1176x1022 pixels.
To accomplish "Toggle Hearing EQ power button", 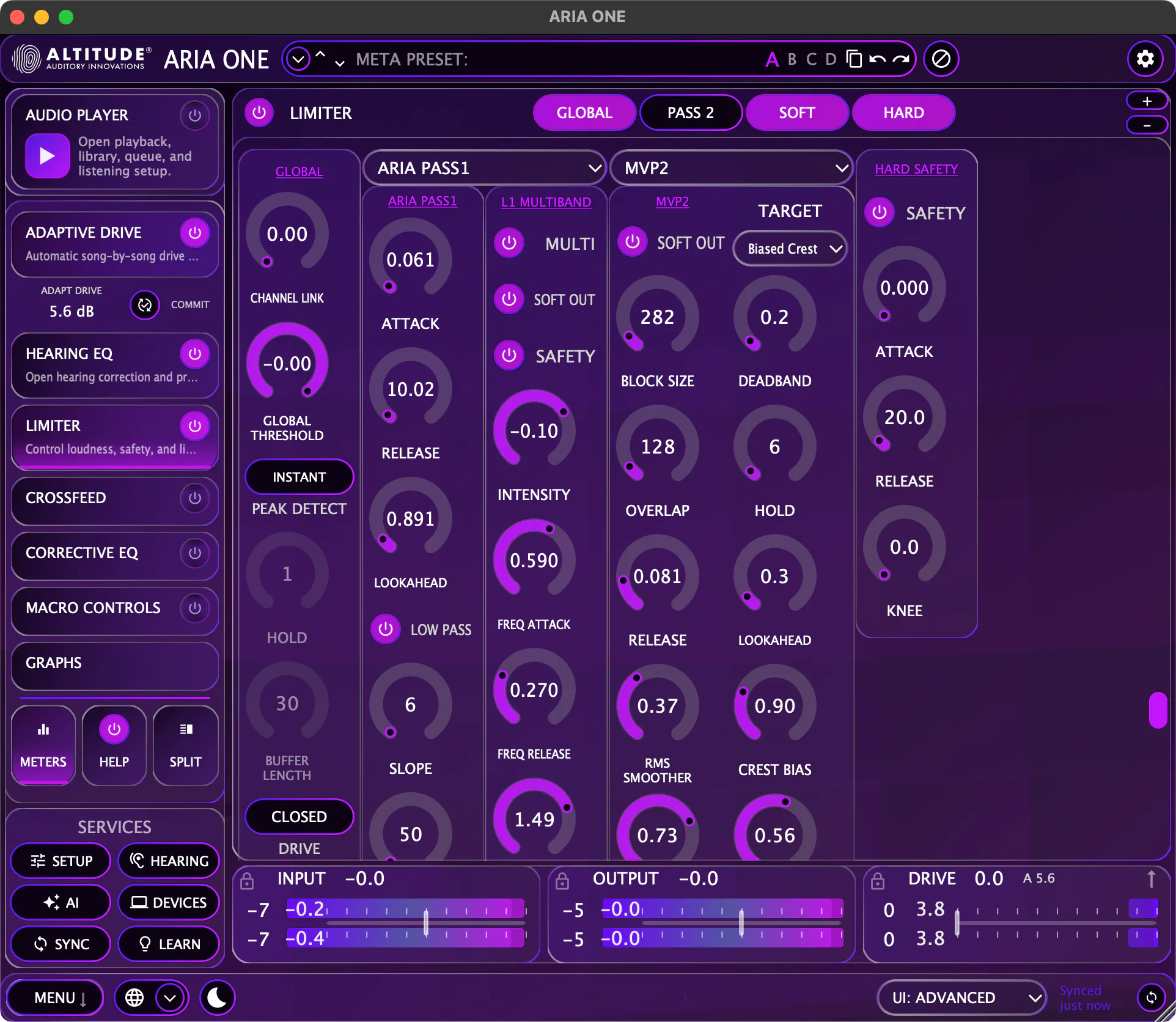I will tap(195, 353).
